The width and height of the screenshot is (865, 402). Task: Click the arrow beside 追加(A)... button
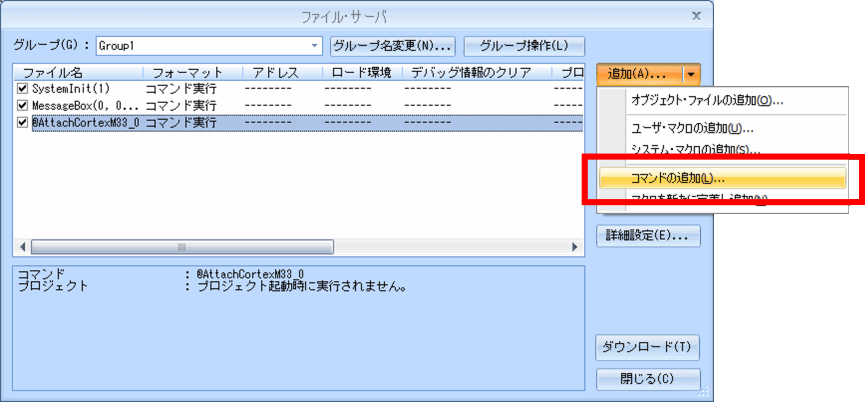click(692, 75)
